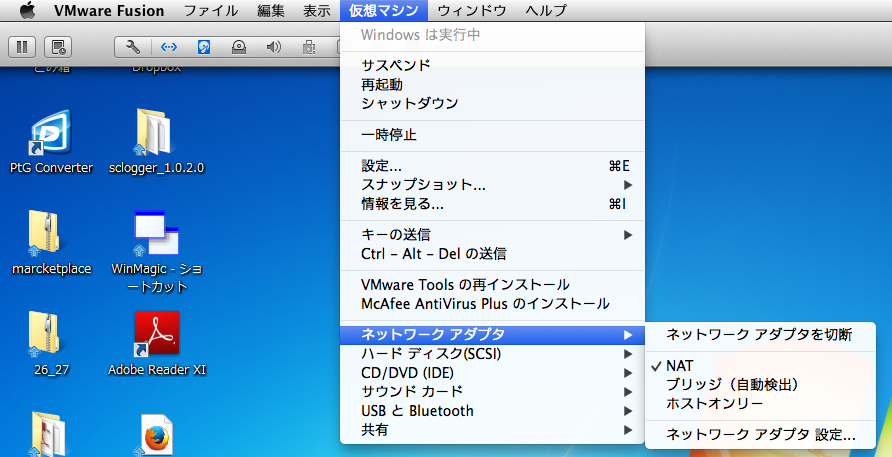Open the wrench settings toolbar icon

(x=133, y=47)
